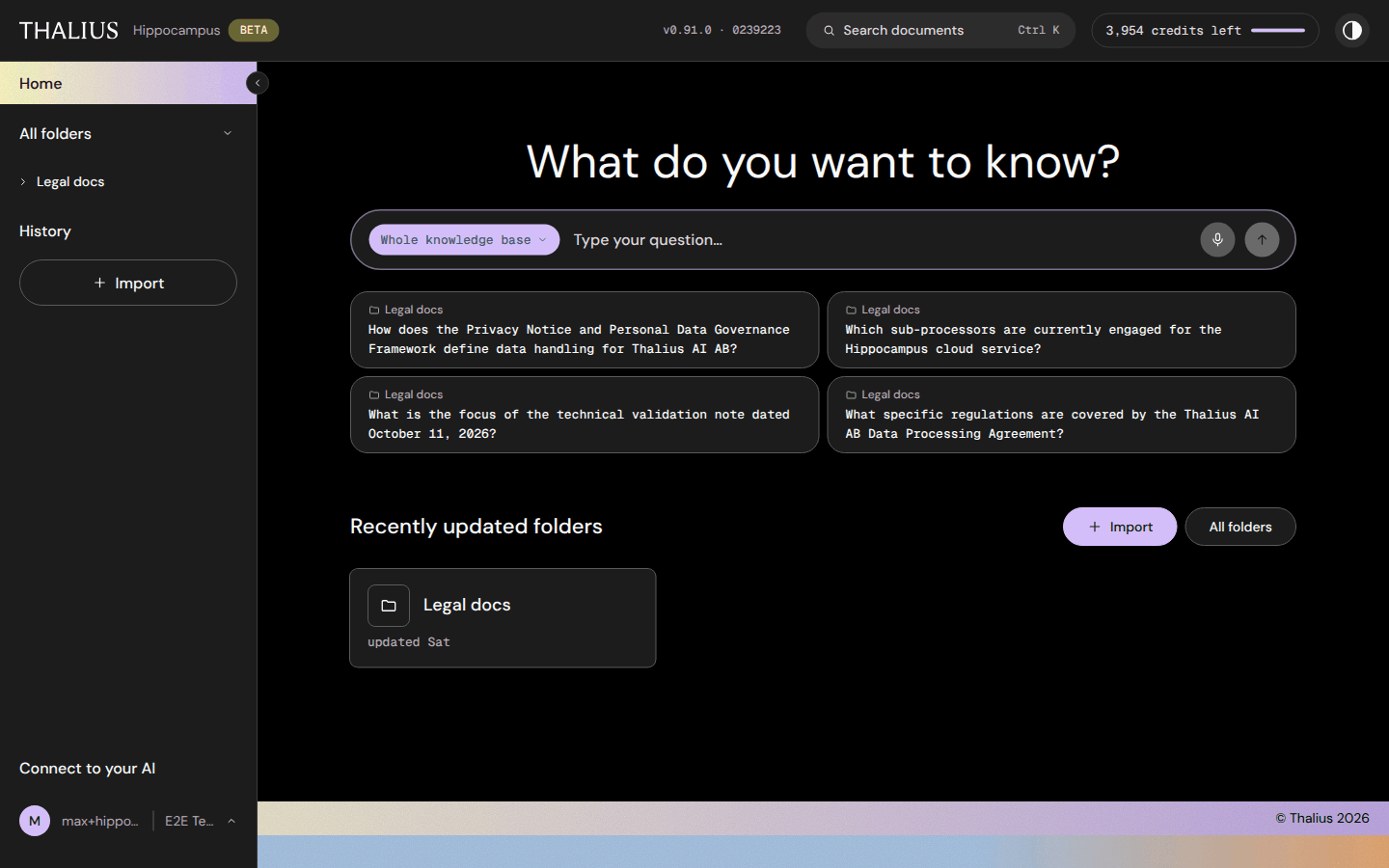
Task: Select the sub-processors suggested question
Action: [x=1061, y=330]
